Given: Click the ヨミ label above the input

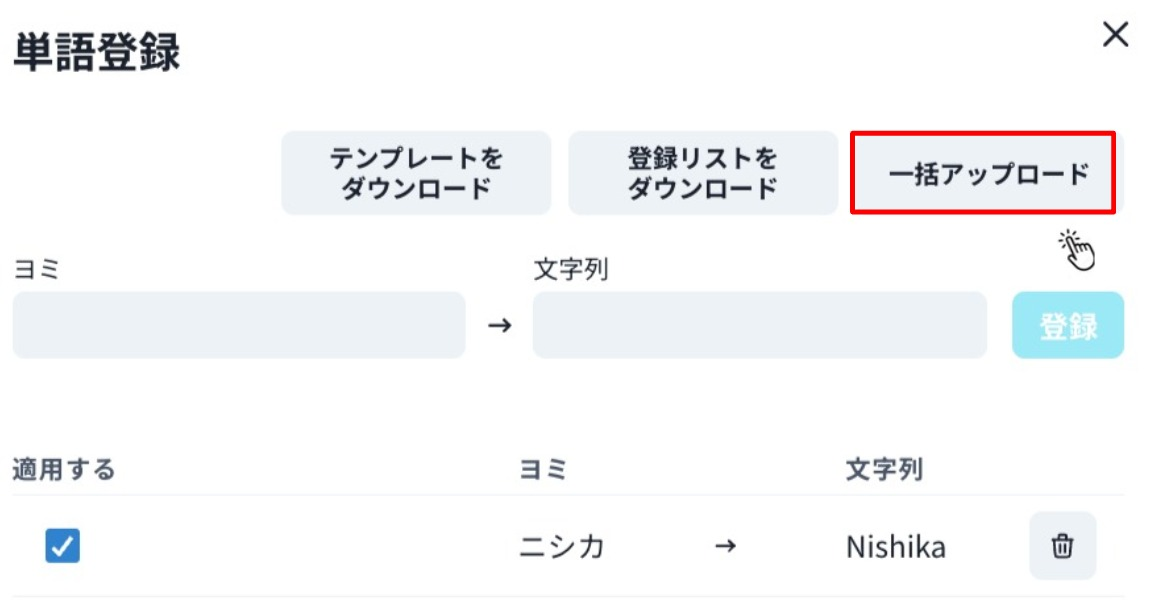Looking at the screenshot, I should pyautogui.click(x=36, y=270).
